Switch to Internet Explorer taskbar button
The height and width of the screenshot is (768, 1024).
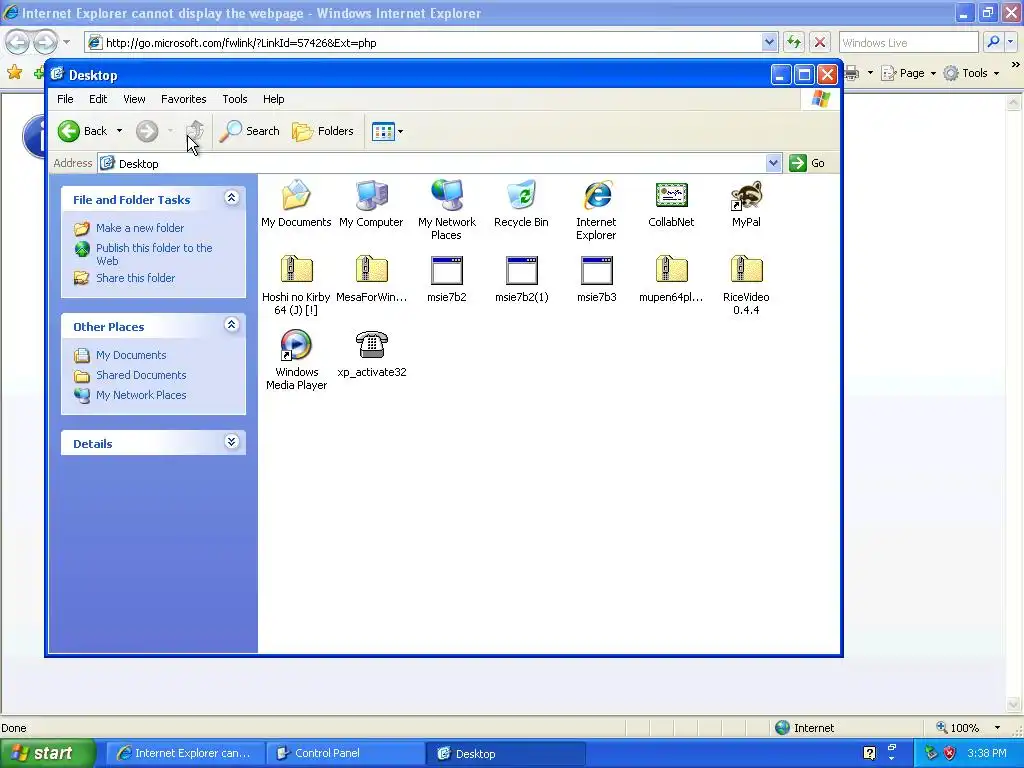(184, 754)
